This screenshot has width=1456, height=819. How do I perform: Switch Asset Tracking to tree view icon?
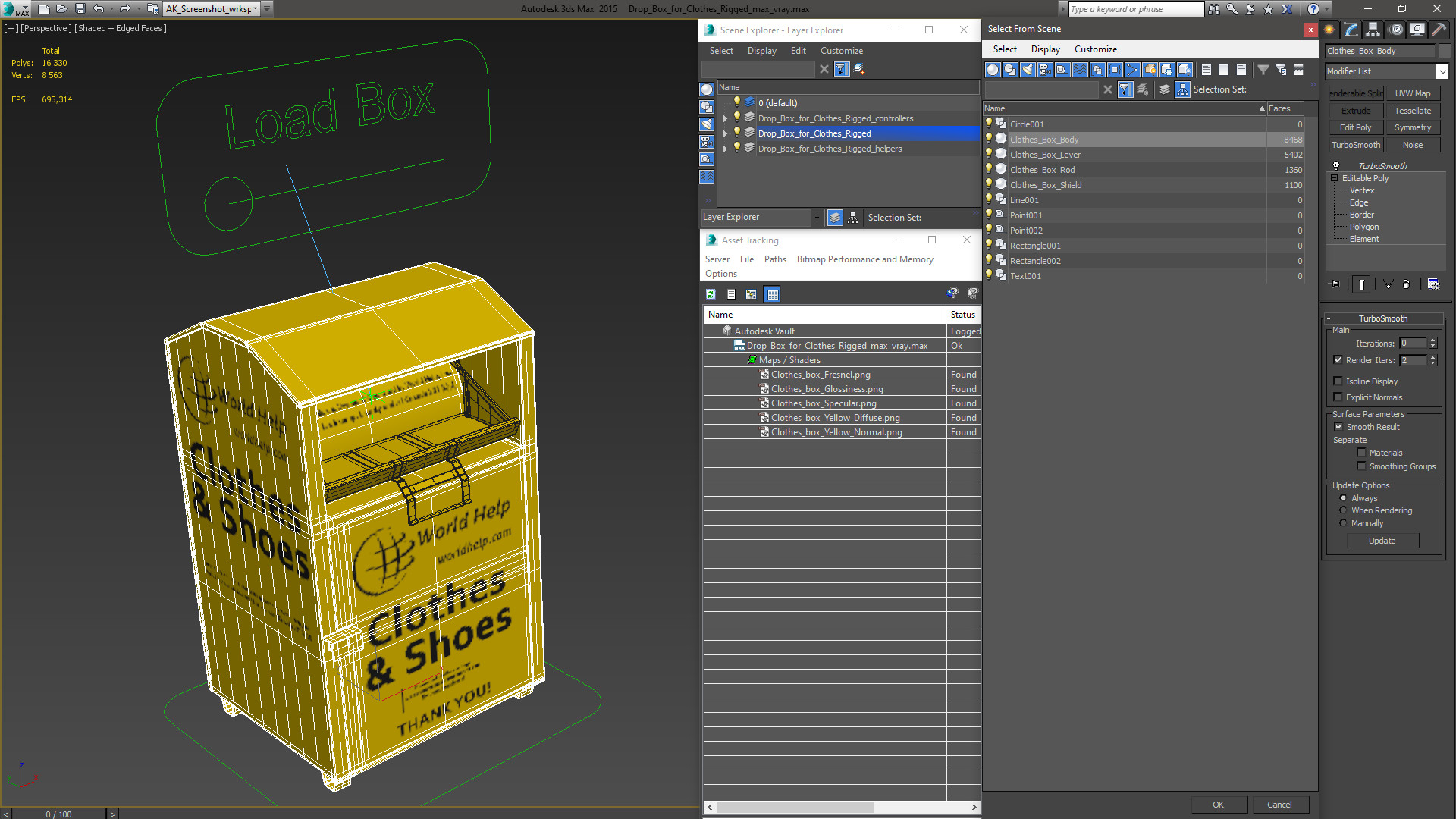pos(752,294)
